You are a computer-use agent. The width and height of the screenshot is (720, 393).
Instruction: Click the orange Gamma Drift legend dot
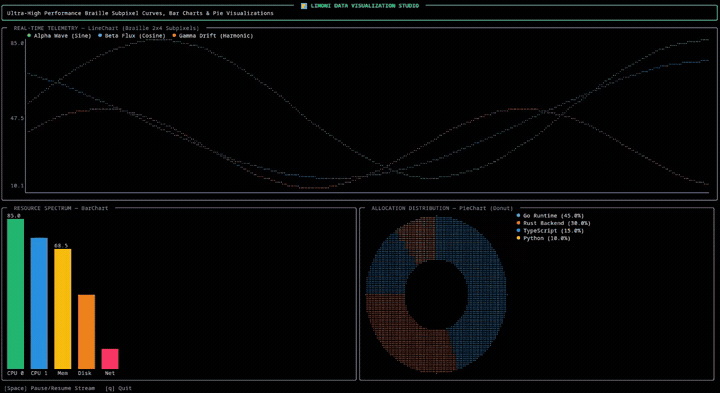[174, 35]
